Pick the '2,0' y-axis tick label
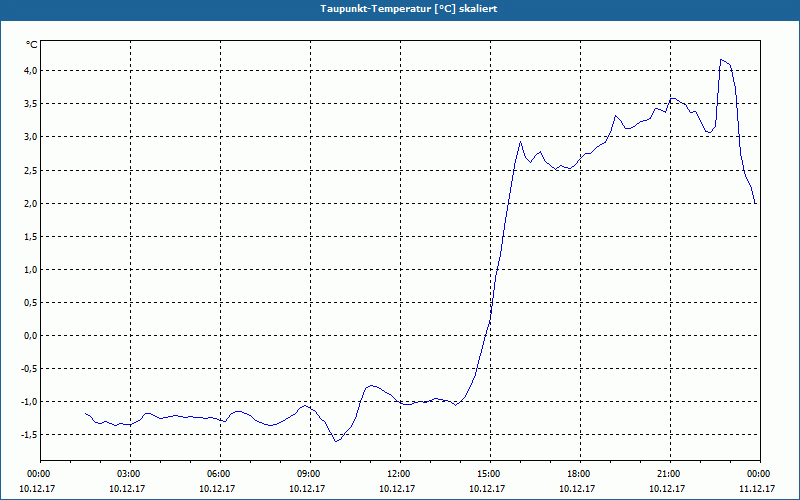The width and height of the screenshot is (800, 500). point(31,203)
